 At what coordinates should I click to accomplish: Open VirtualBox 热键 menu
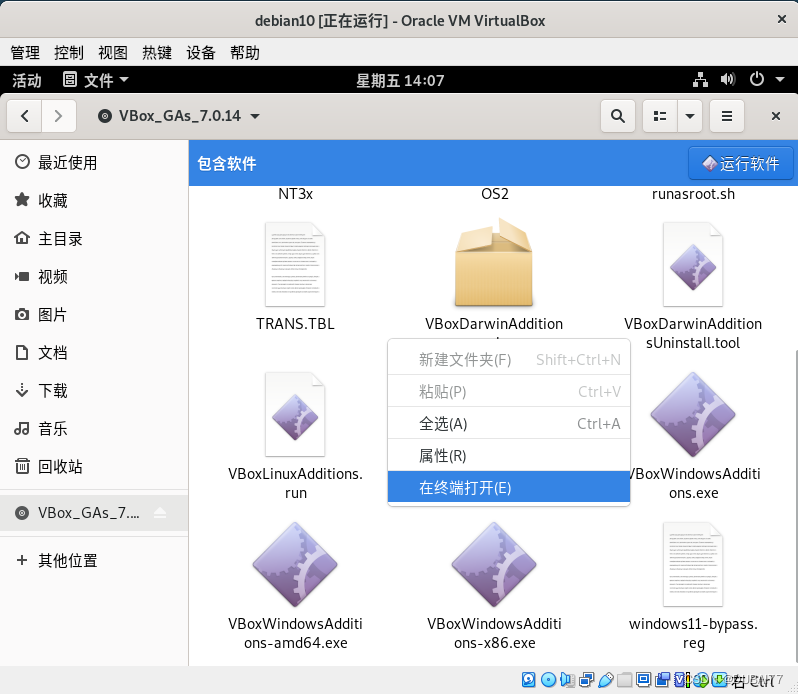[x=157, y=52]
